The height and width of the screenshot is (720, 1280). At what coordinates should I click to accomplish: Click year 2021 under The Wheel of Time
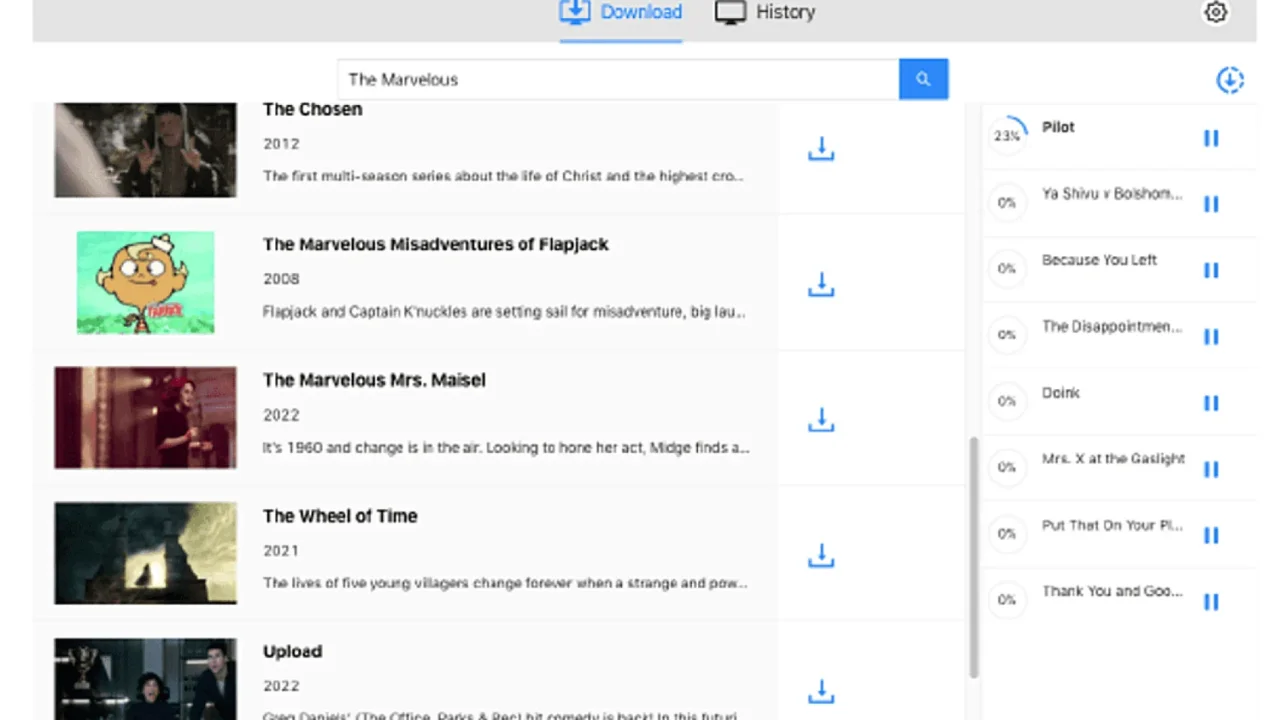coord(281,550)
